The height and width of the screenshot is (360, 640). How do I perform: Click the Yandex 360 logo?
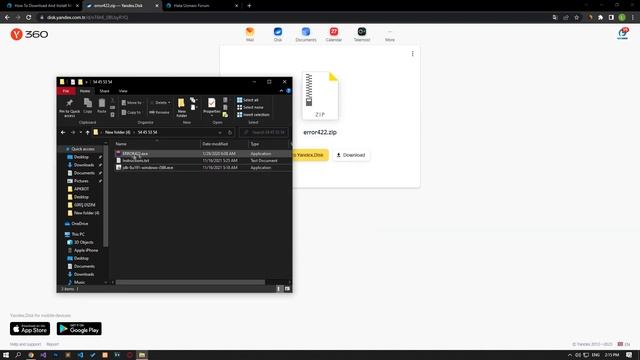[29, 34]
